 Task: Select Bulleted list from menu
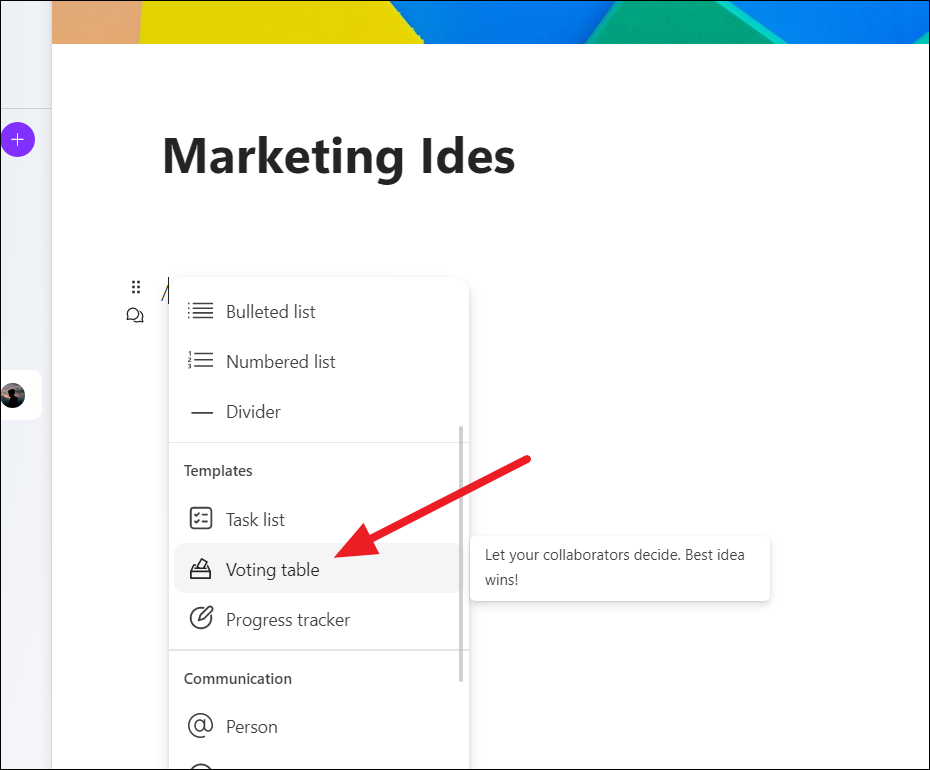[317, 311]
